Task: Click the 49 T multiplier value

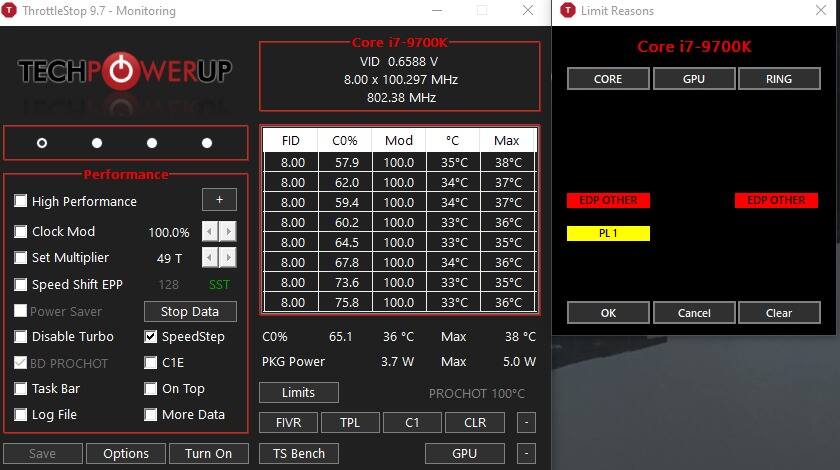Action: tap(169, 258)
